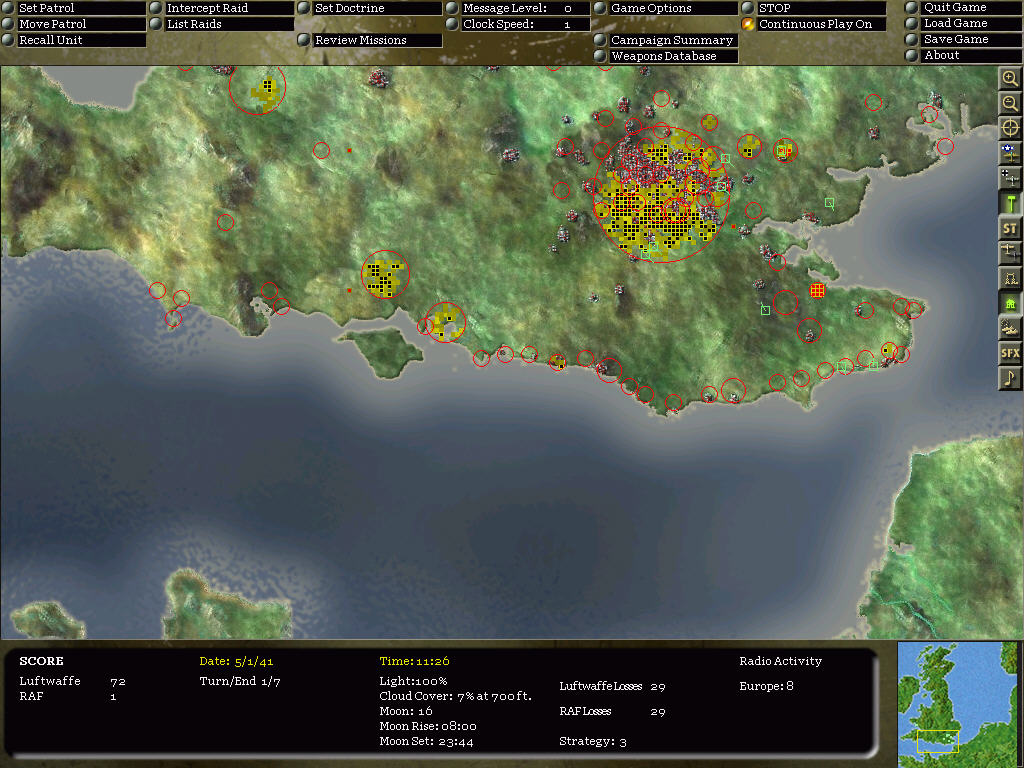Show radar towers with the mast icon

1010,278
